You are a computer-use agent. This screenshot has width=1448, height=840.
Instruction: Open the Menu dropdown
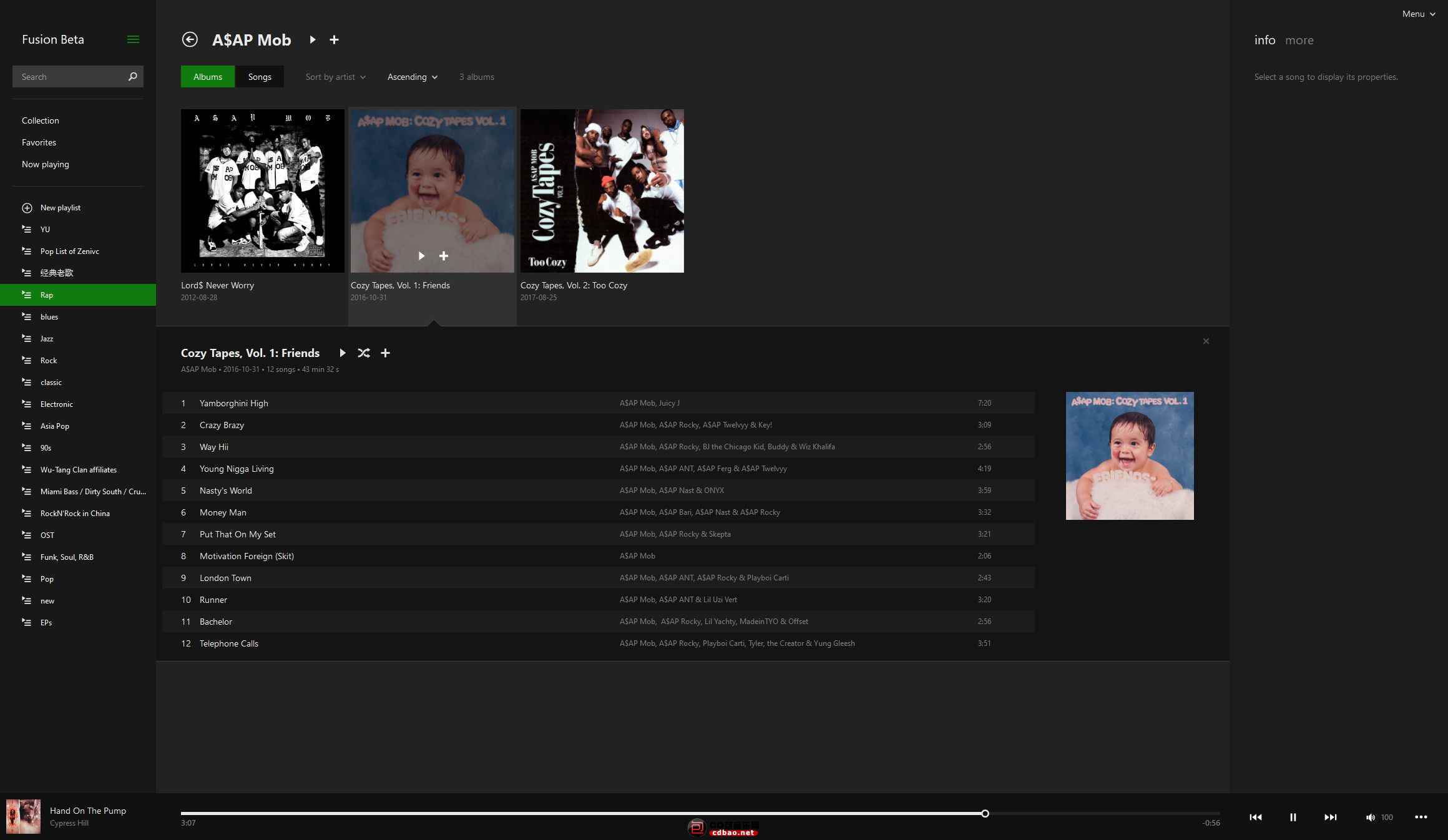[1419, 14]
